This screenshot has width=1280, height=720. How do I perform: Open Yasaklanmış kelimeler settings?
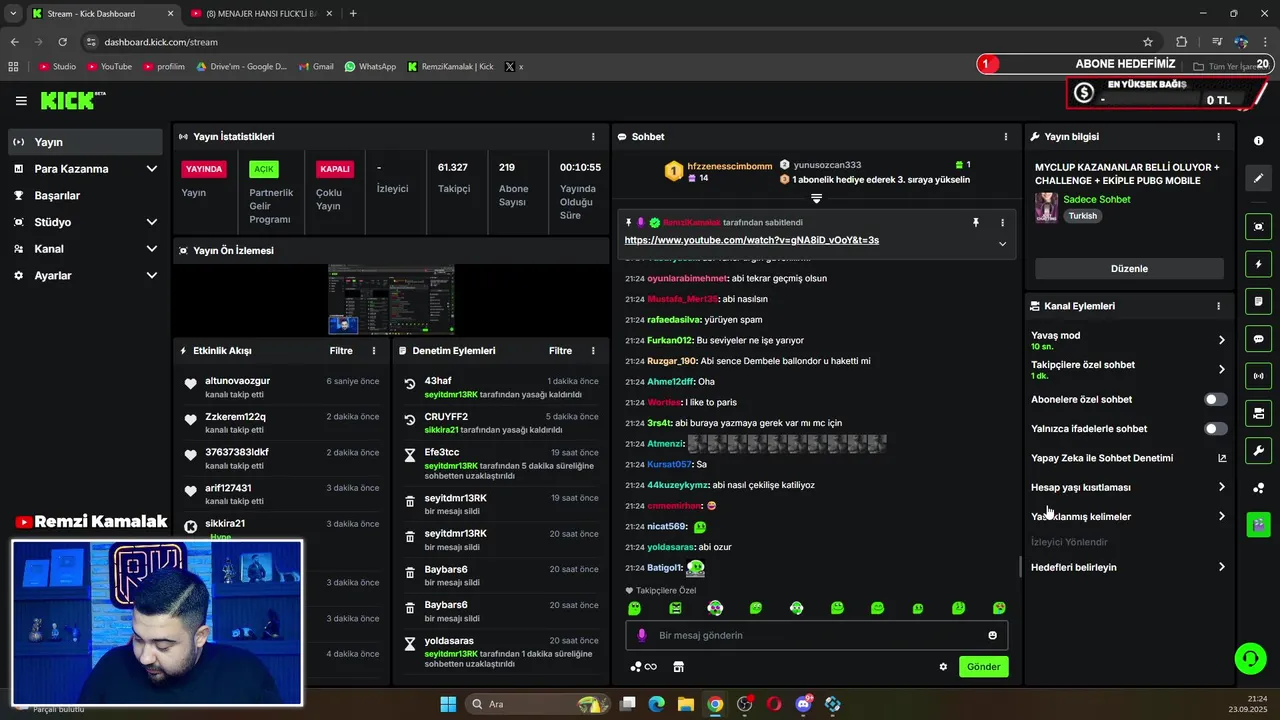pyautogui.click(x=1128, y=516)
